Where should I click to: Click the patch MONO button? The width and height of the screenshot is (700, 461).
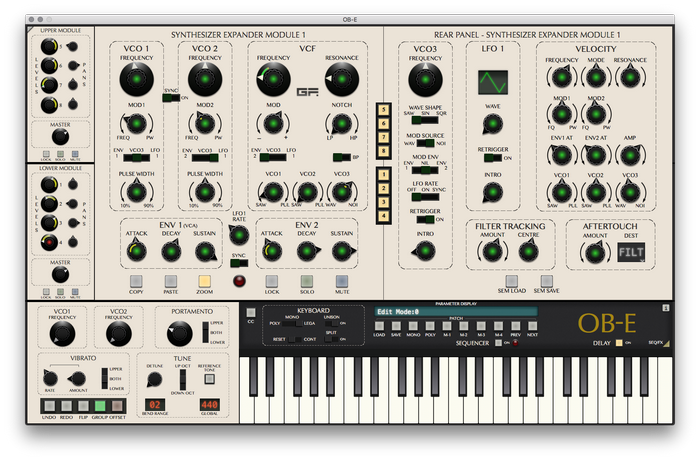point(413,326)
